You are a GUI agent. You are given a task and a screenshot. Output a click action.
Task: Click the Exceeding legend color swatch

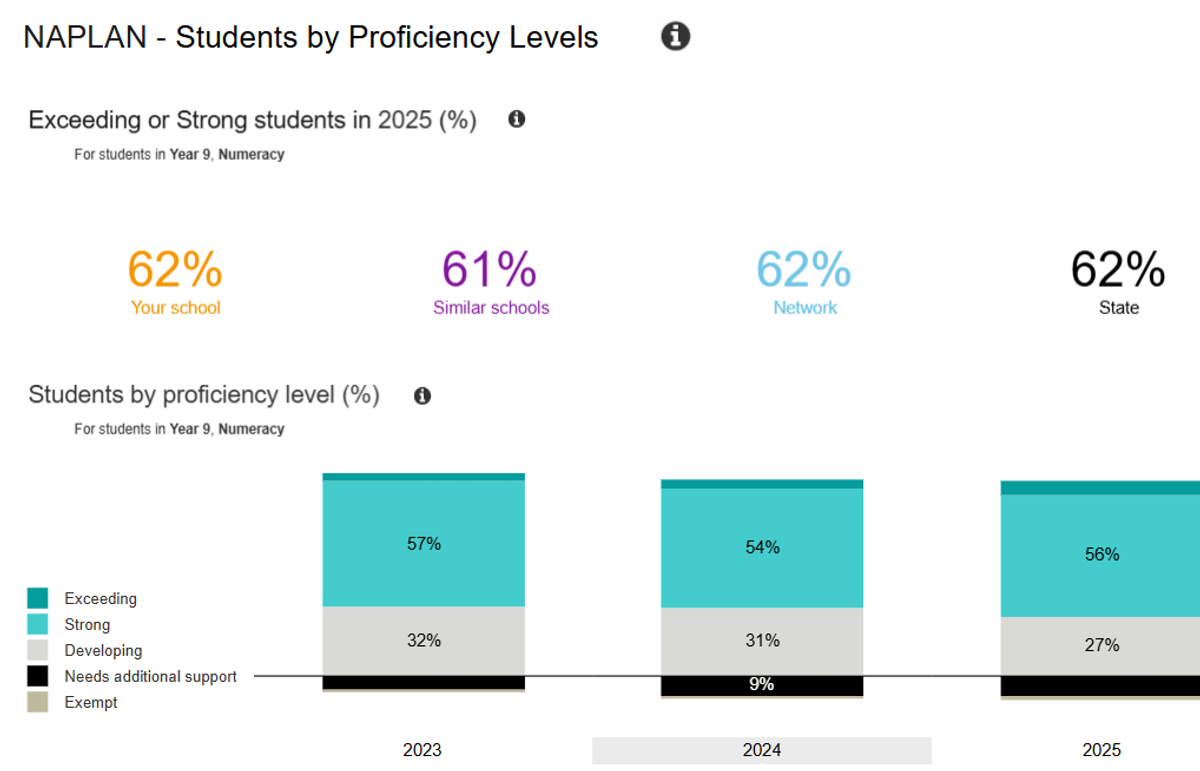(37, 599)
